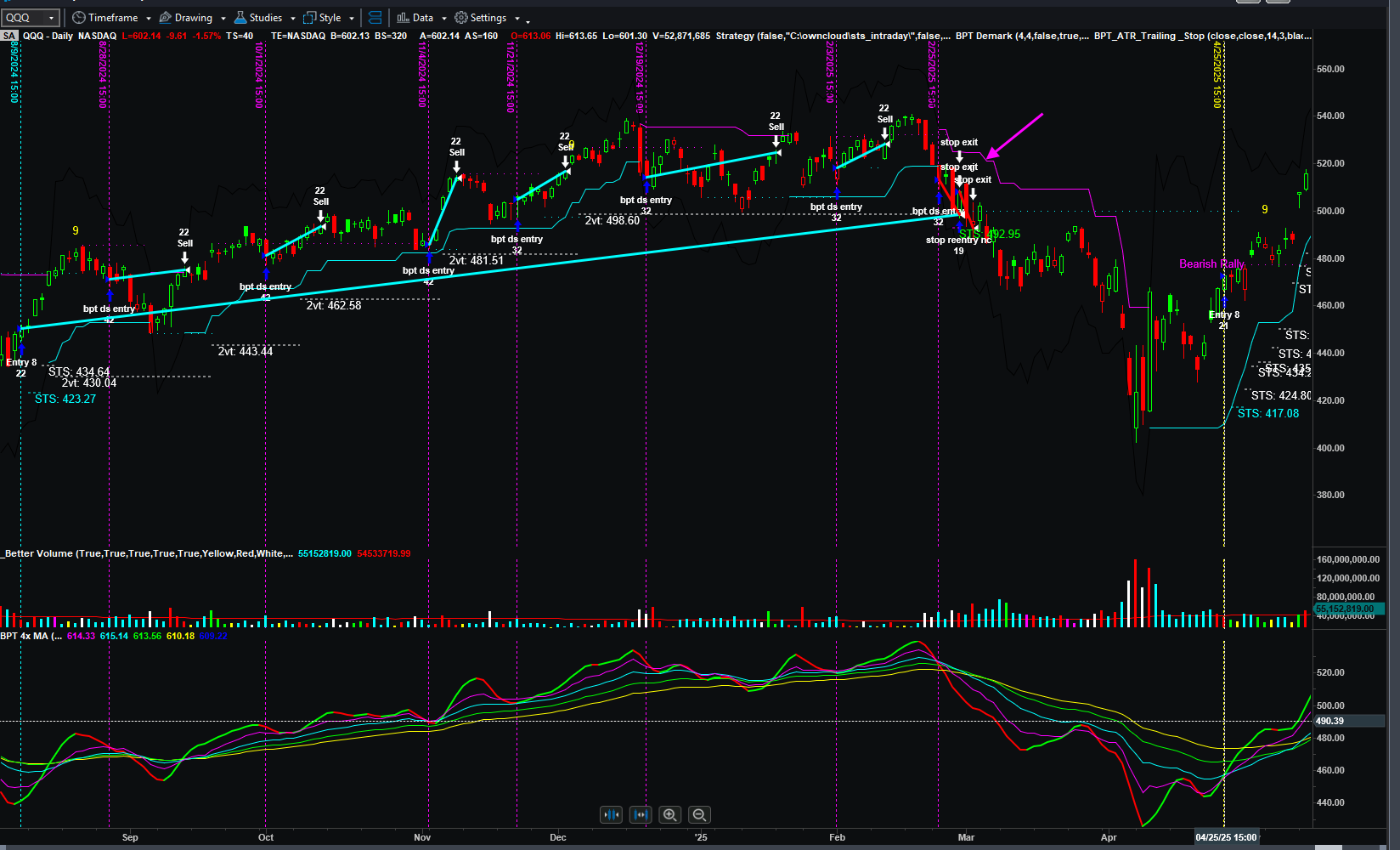The image size is (1400, 850).
Task: Click the blue chart layout icon
Action: [x=375, y=18]
